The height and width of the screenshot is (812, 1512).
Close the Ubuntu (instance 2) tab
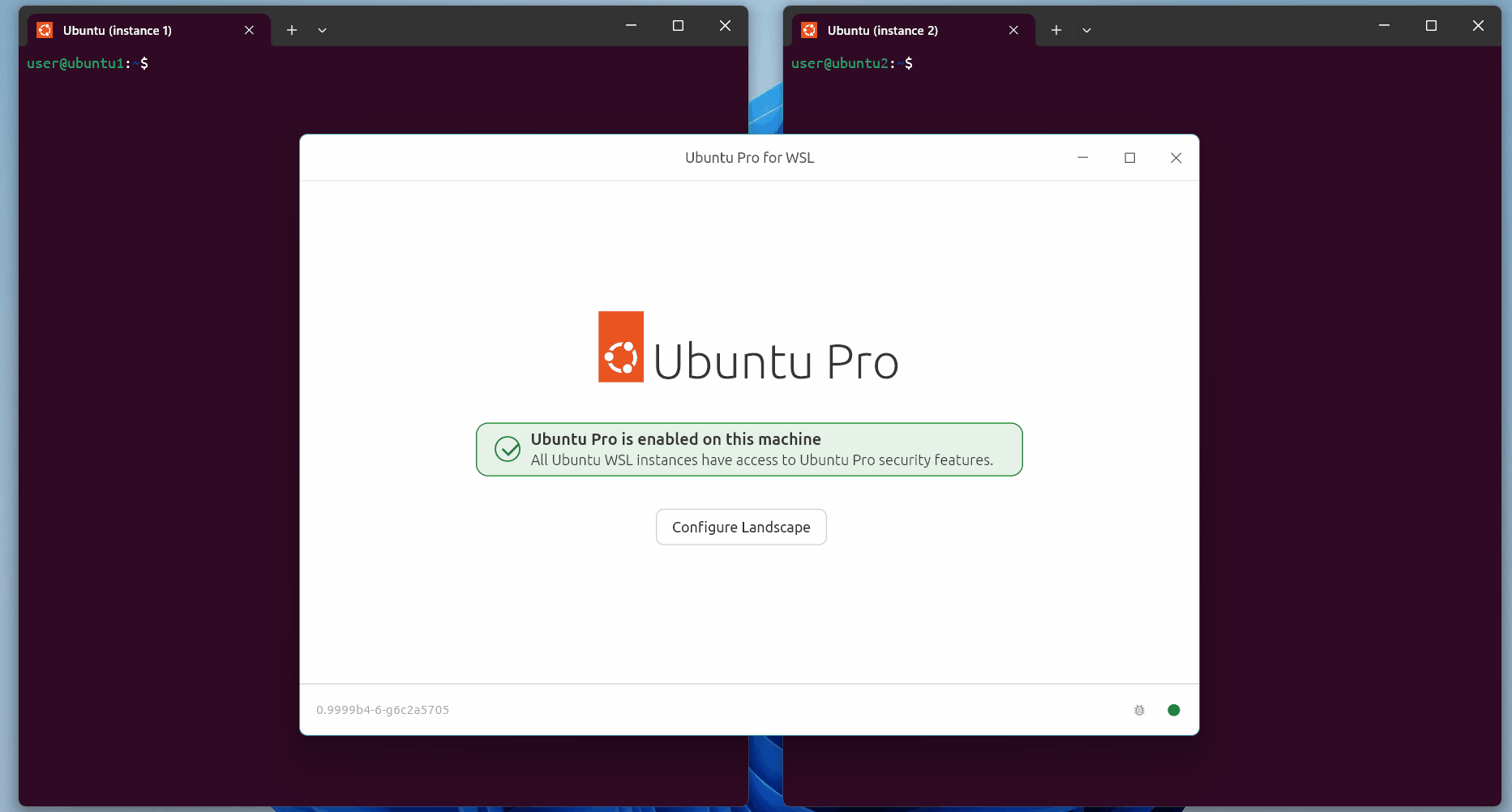1013,30
